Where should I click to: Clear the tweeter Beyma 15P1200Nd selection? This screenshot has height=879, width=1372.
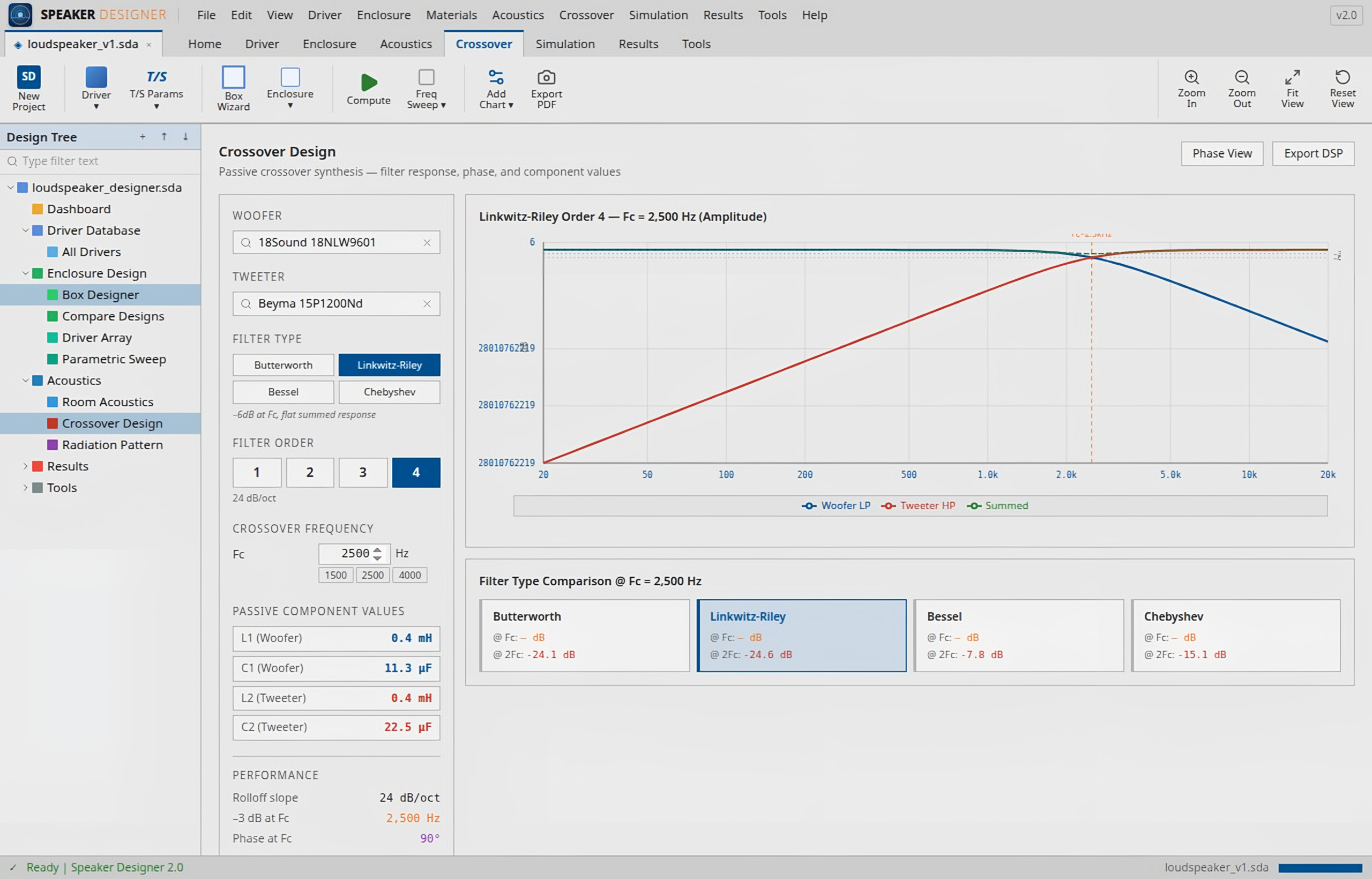(x=427, y=304)
